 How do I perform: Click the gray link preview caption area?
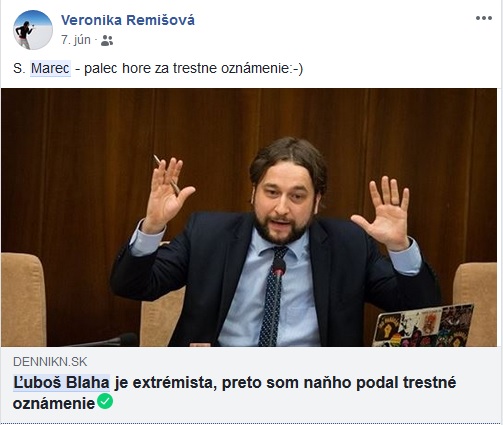click(x=249, y=384)
